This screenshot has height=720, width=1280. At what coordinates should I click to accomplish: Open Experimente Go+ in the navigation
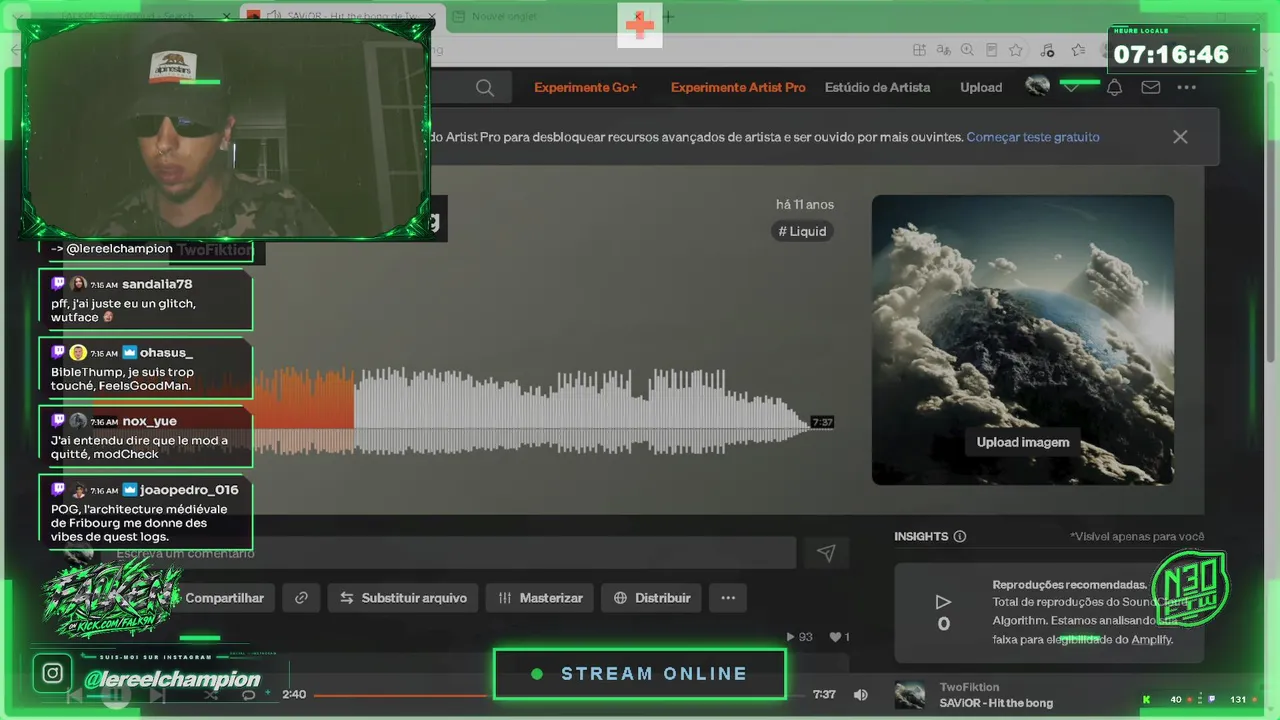(585, 87)
